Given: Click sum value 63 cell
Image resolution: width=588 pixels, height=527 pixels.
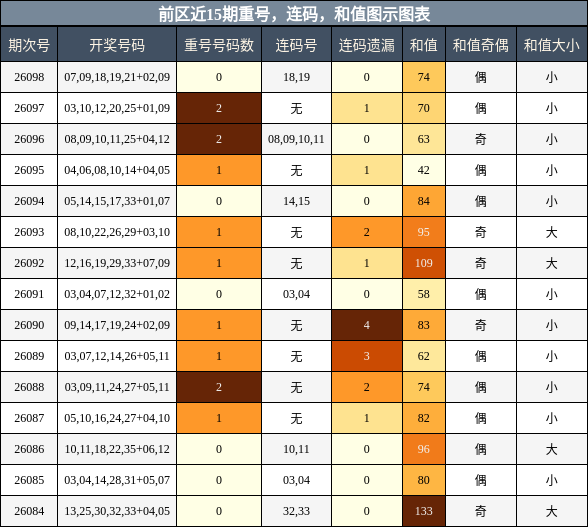Looking at the screenshot, I should coord(424,139).
